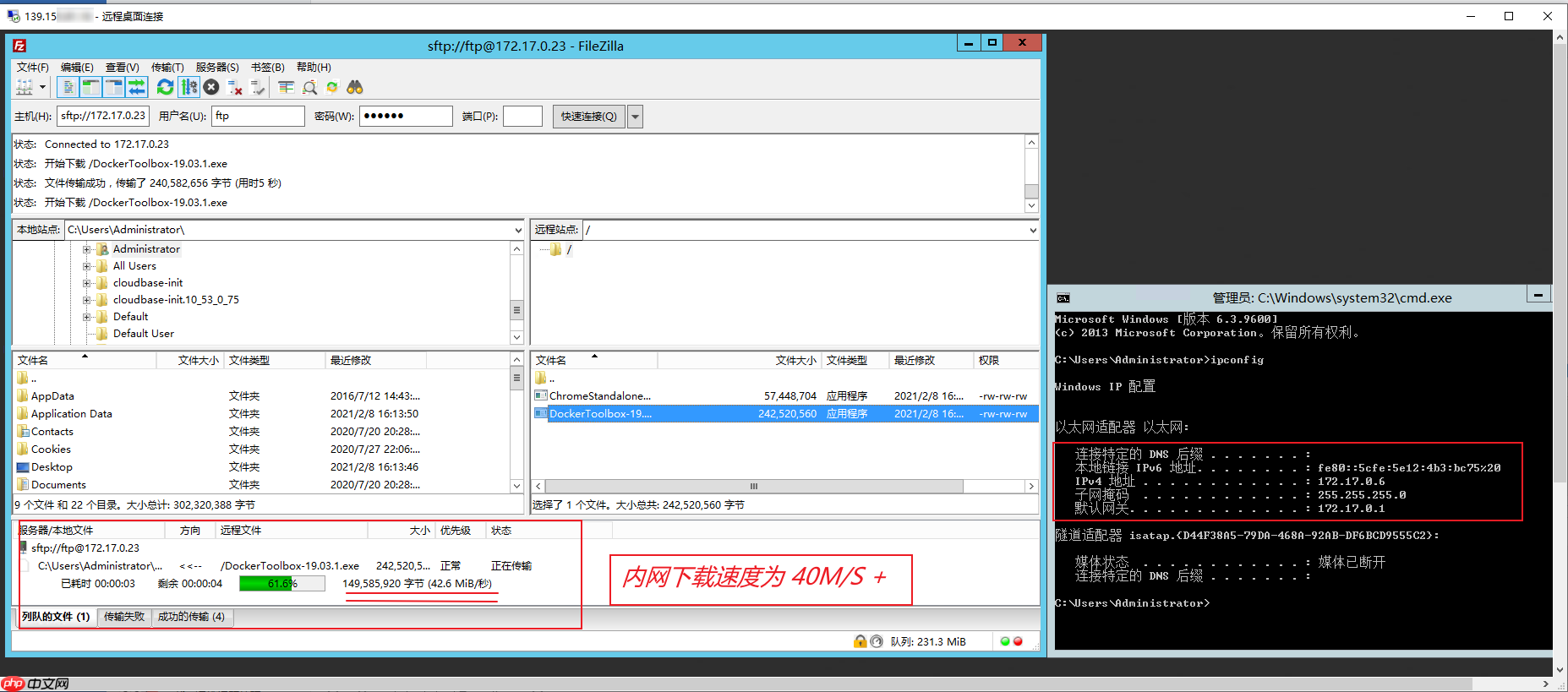Sort local list by 最近修改 column
The height and width of the screenshot is (692, 1568).
tap(376, 361)
